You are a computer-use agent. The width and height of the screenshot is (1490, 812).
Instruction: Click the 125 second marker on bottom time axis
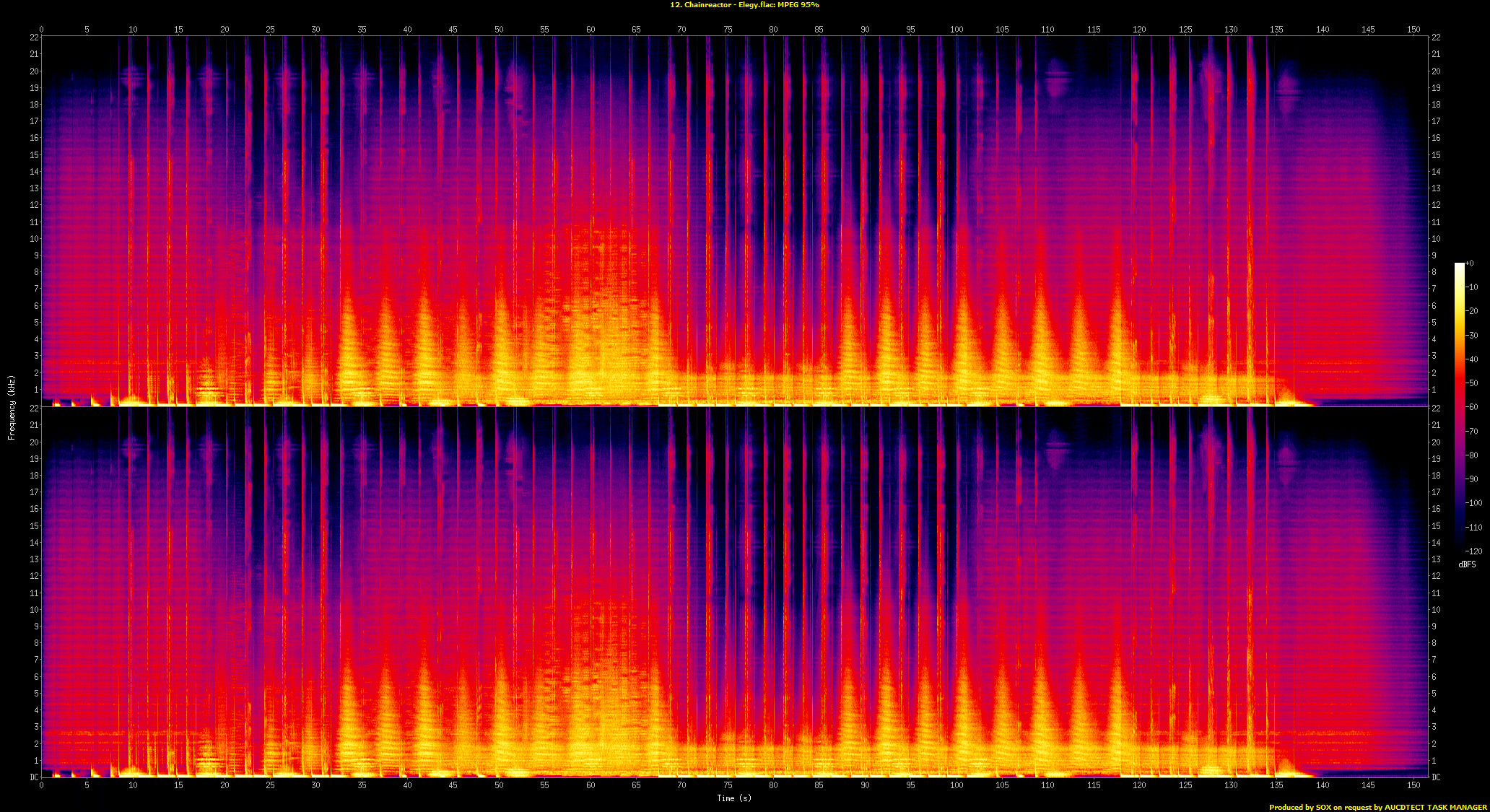coord(1185,785)
